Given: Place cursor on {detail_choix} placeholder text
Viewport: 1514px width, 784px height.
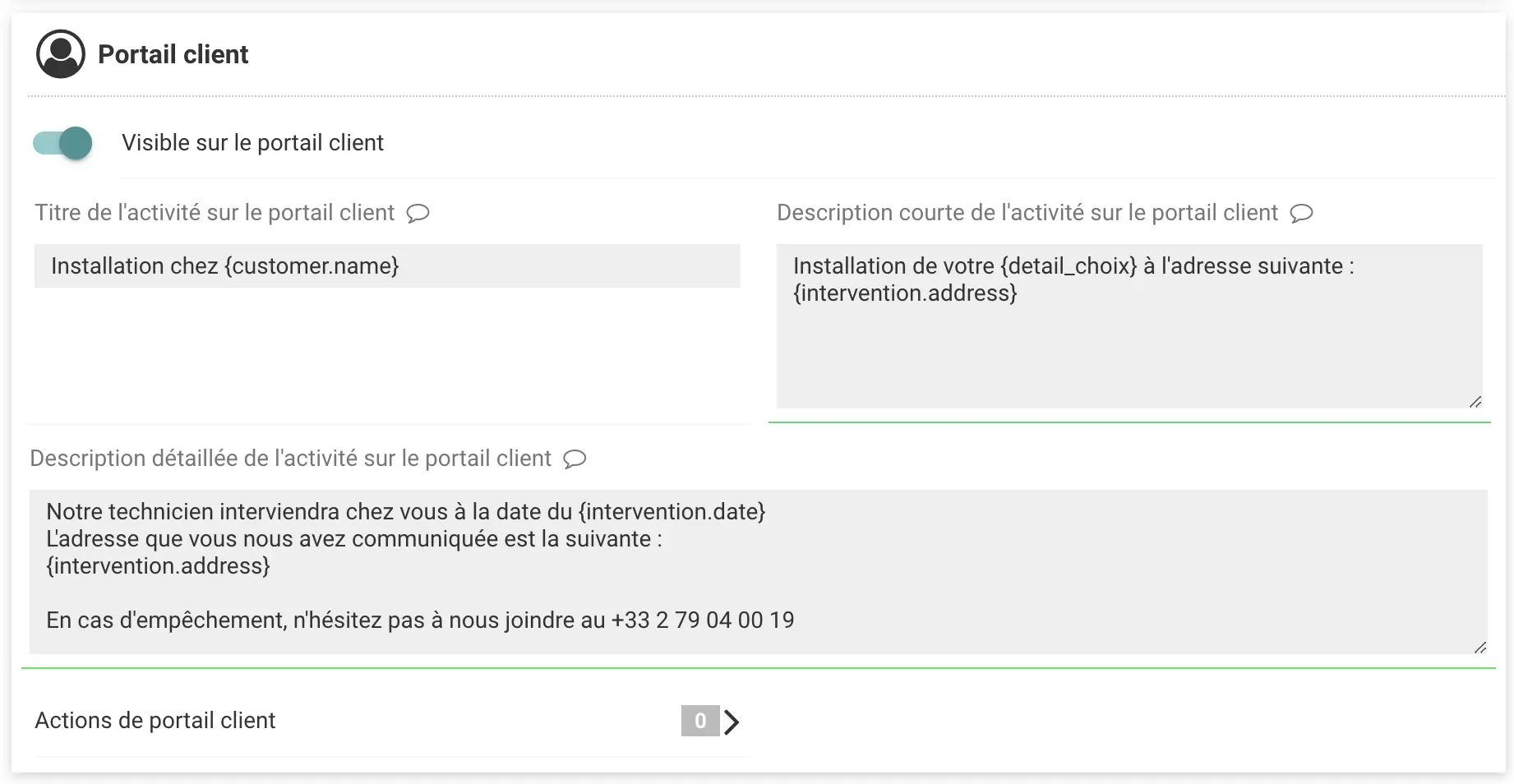Looking at the screenshot, I should pyautogui.click(x=1068, y=266).
